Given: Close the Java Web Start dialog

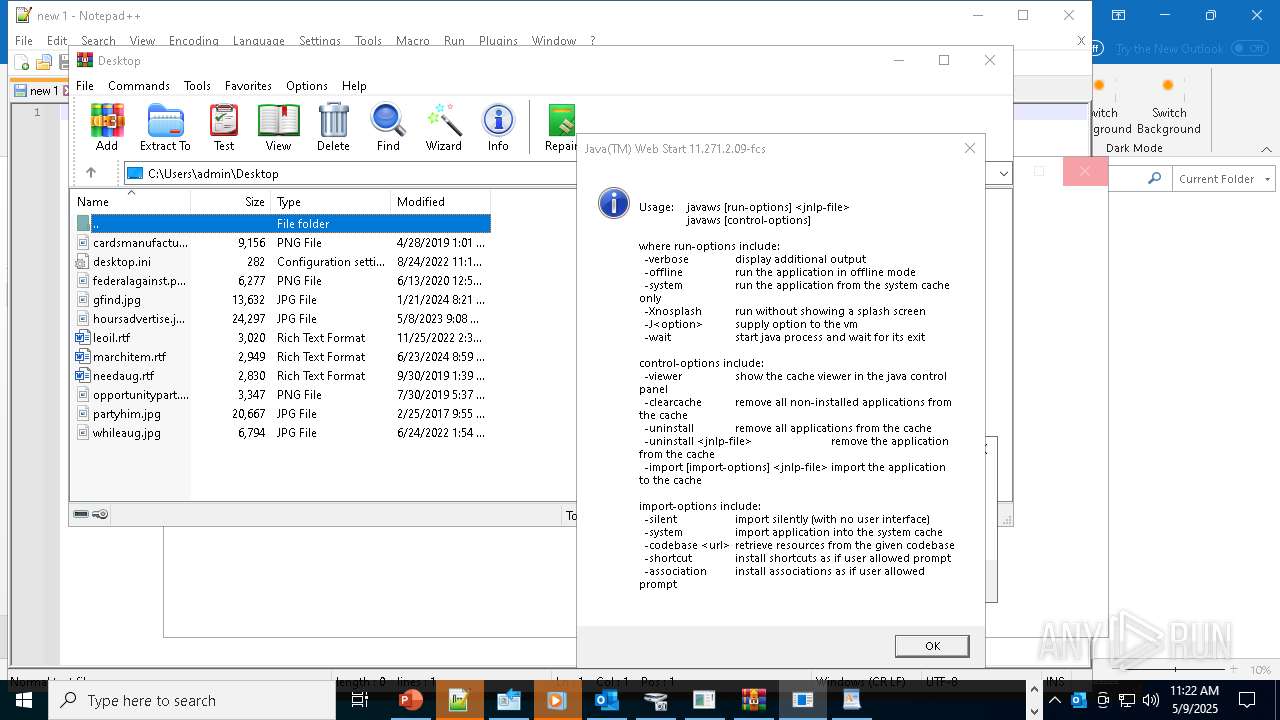Looking at the screenshot, I should click(x=969, y=148).
